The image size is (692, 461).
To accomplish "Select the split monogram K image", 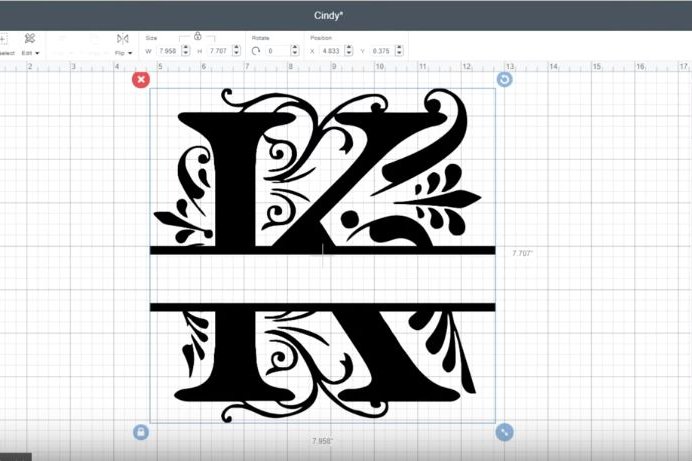I will click(x=323, y=255).
